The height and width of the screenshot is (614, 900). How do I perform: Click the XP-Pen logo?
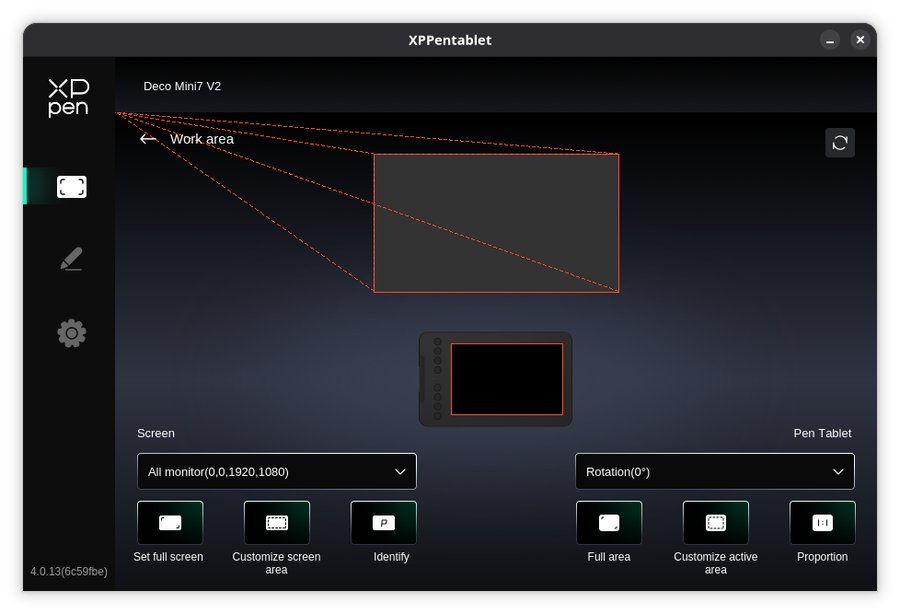(68, 98)
